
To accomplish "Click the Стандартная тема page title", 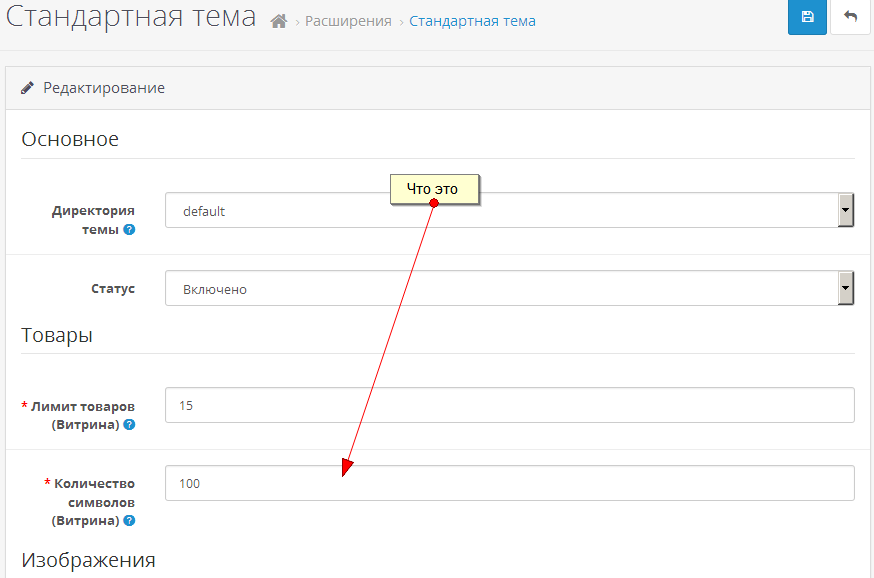I will 131,17.
